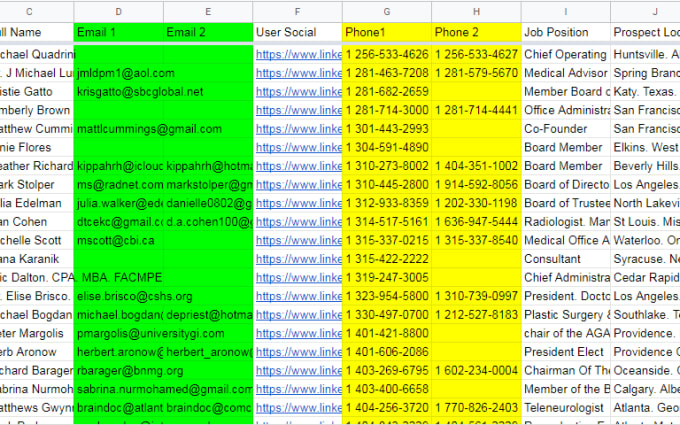Open LinkedIn link in Kristie Gatto row
Image resolution: width=680 pixels, height=425 pixels.
coord(298,92)
